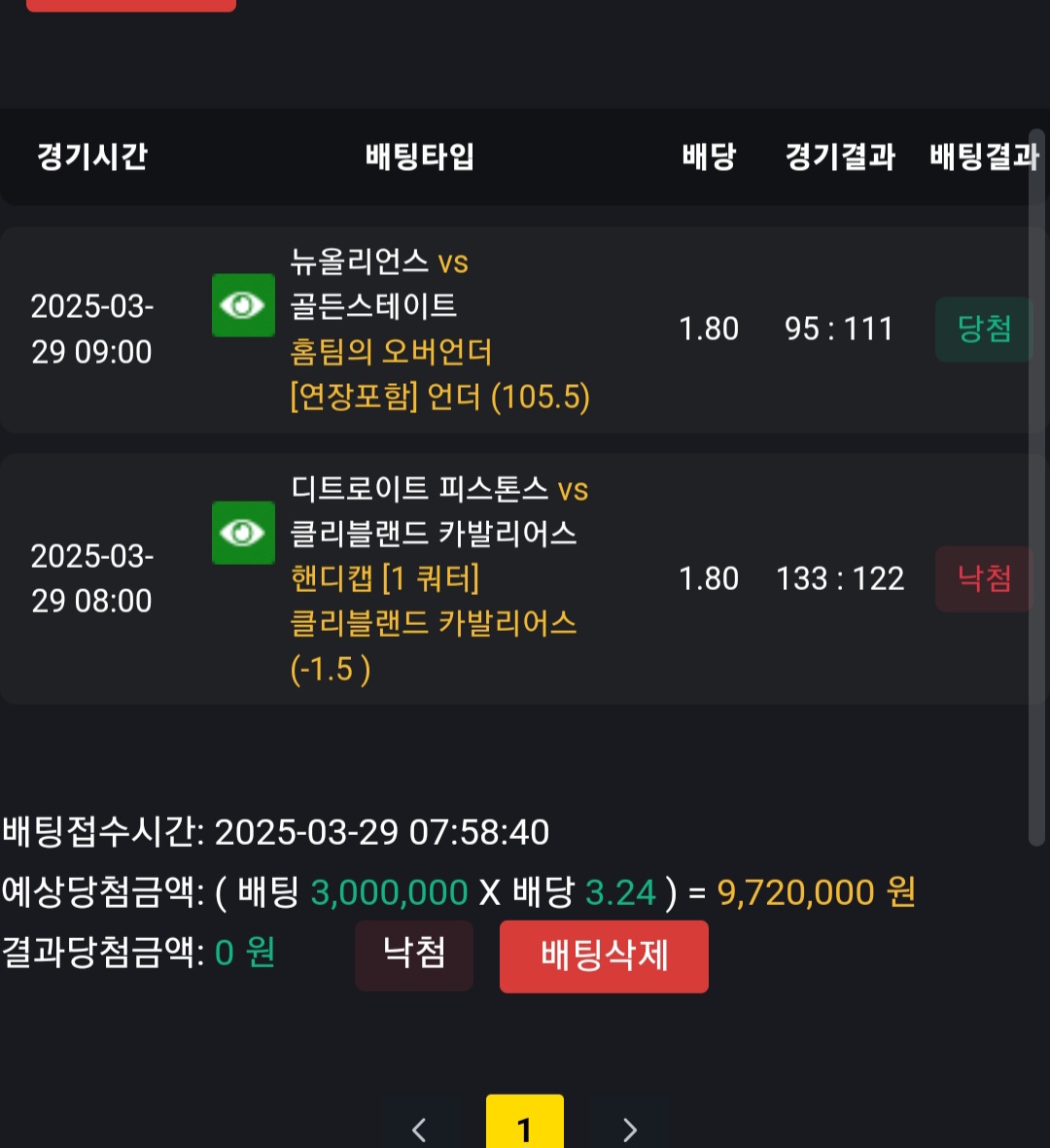Select the 배당 column header

pyautogui.click(x=709, y=157)
